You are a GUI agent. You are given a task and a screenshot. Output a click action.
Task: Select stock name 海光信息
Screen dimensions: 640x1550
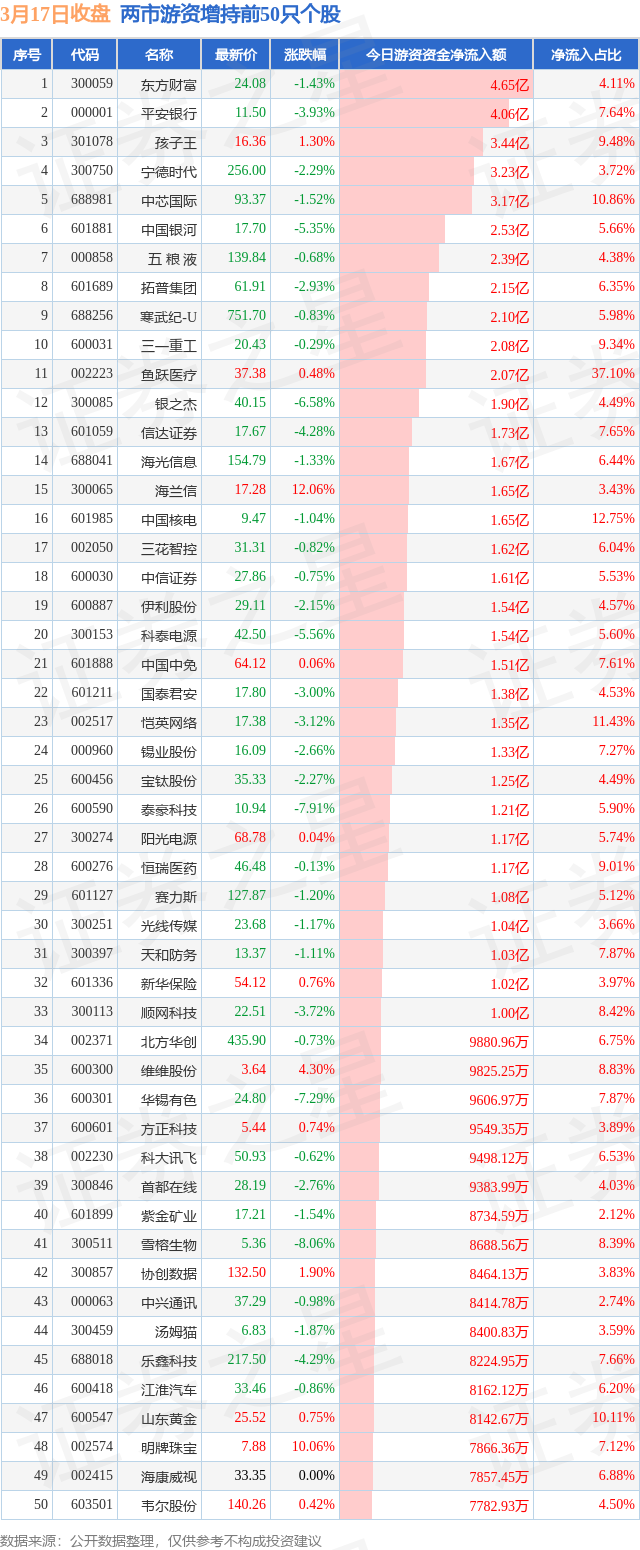[x=169, y=461]
